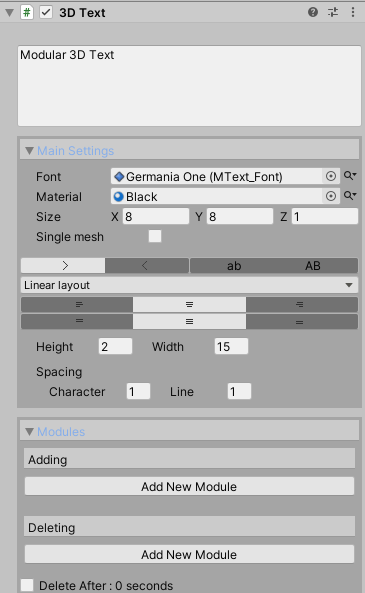Viewport: 365px width, 593px height.
Task: Select the right-to-left text direction arrow
Action: click(147, 265)
